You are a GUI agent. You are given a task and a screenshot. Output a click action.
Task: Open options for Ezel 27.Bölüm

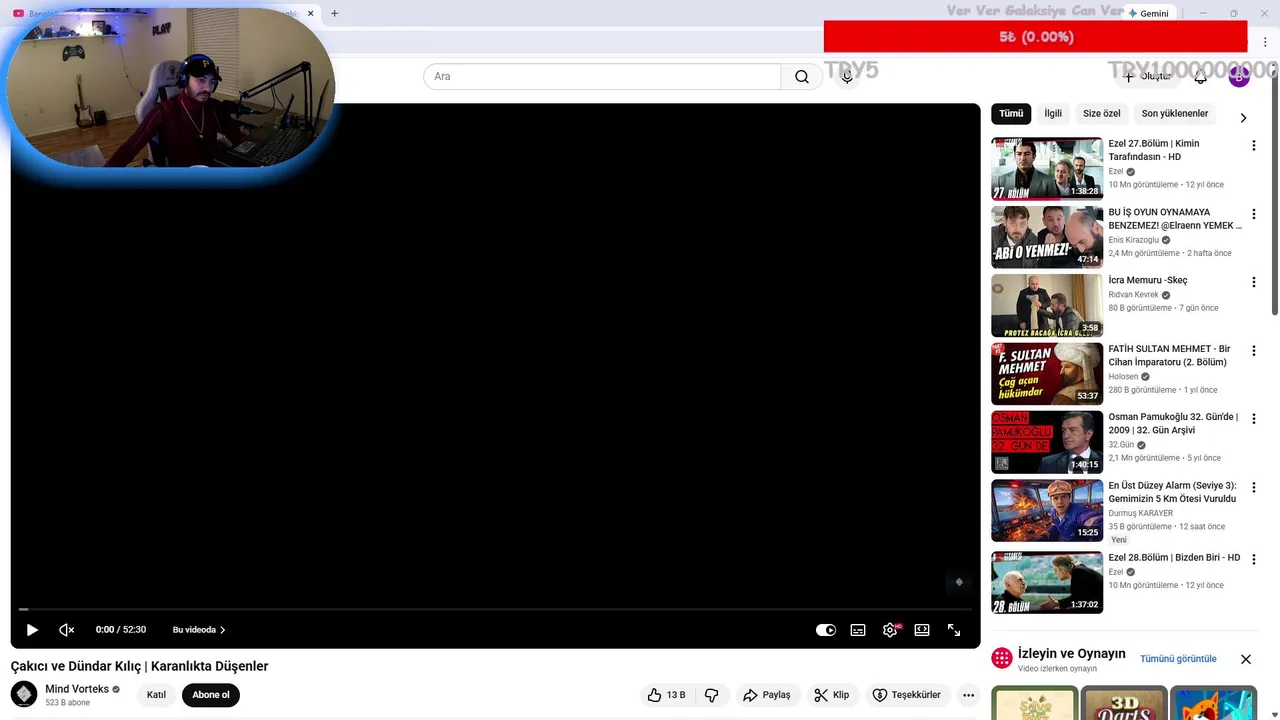click(1253, 146)
